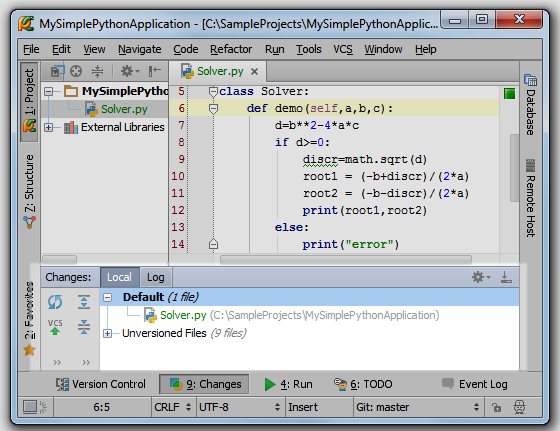
Task: Open the CRLF line separator dropdown
Action: pyautogui.click(x=173, y=407)
